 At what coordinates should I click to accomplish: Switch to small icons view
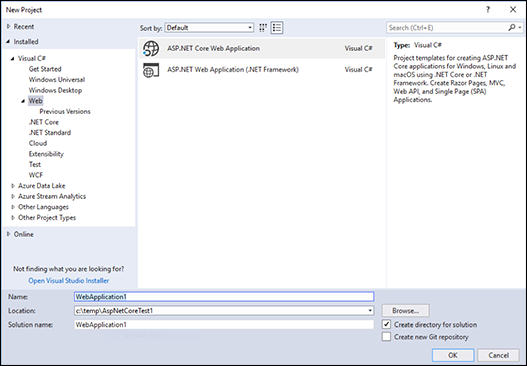pos(263,28)
